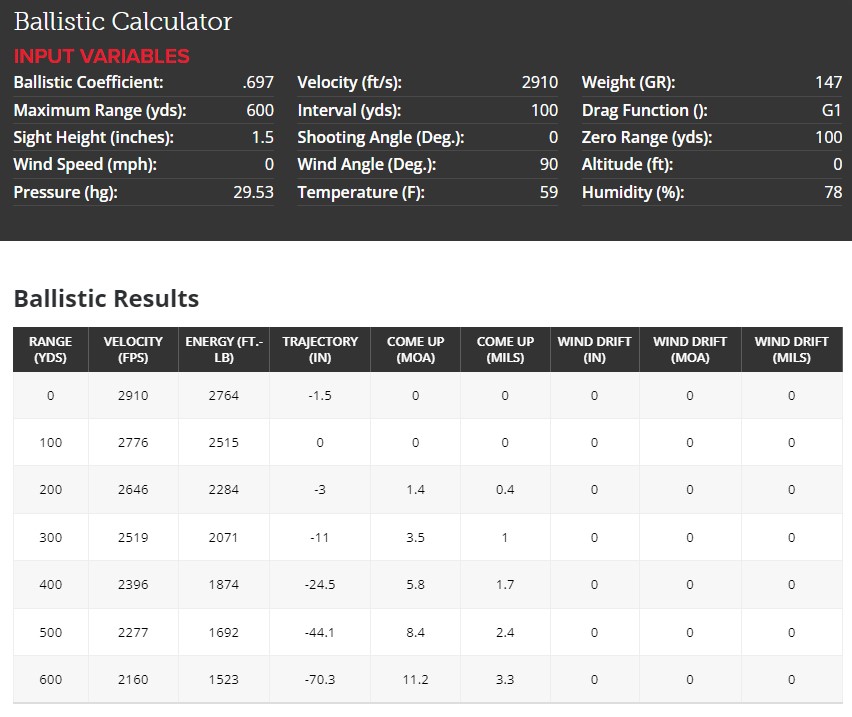The width and height of the screenshot is (852, 717).
Task: Click the COME UP (MILS) column header
Action: pos(505,349)
